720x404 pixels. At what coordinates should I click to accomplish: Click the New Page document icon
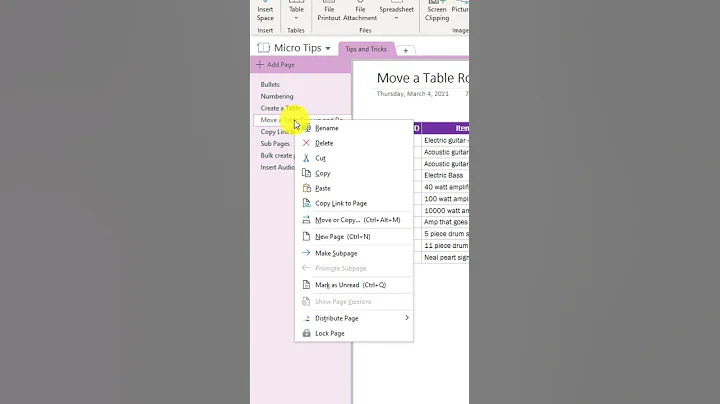(306, 236)
